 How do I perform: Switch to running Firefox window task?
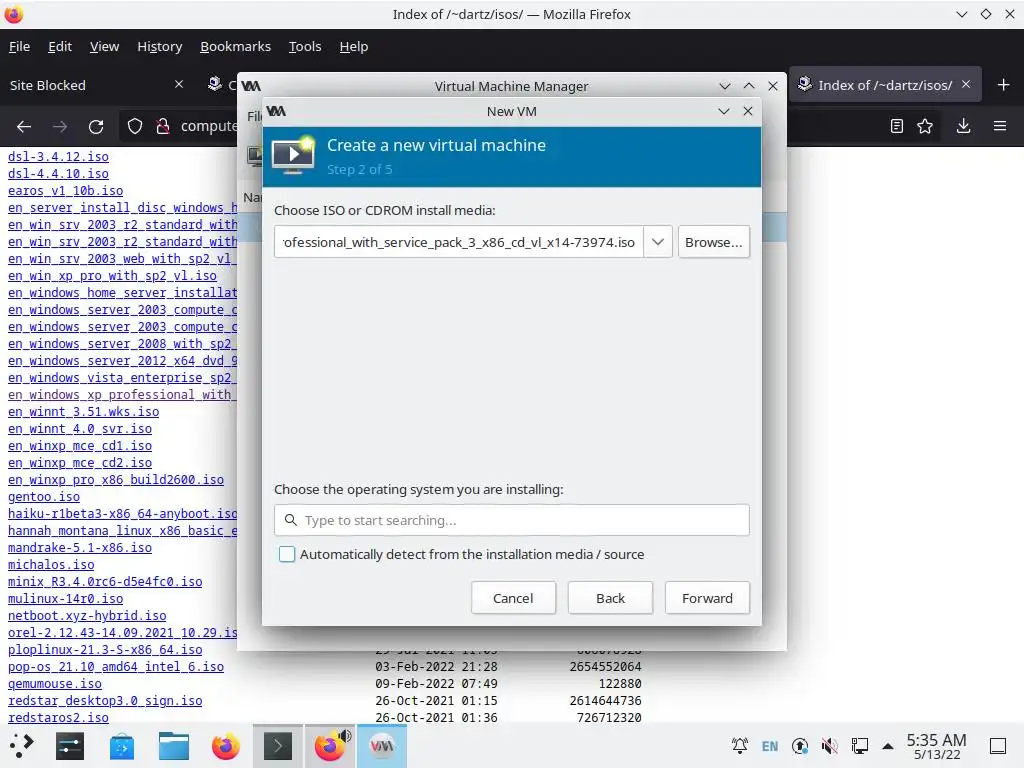(330, 746)
